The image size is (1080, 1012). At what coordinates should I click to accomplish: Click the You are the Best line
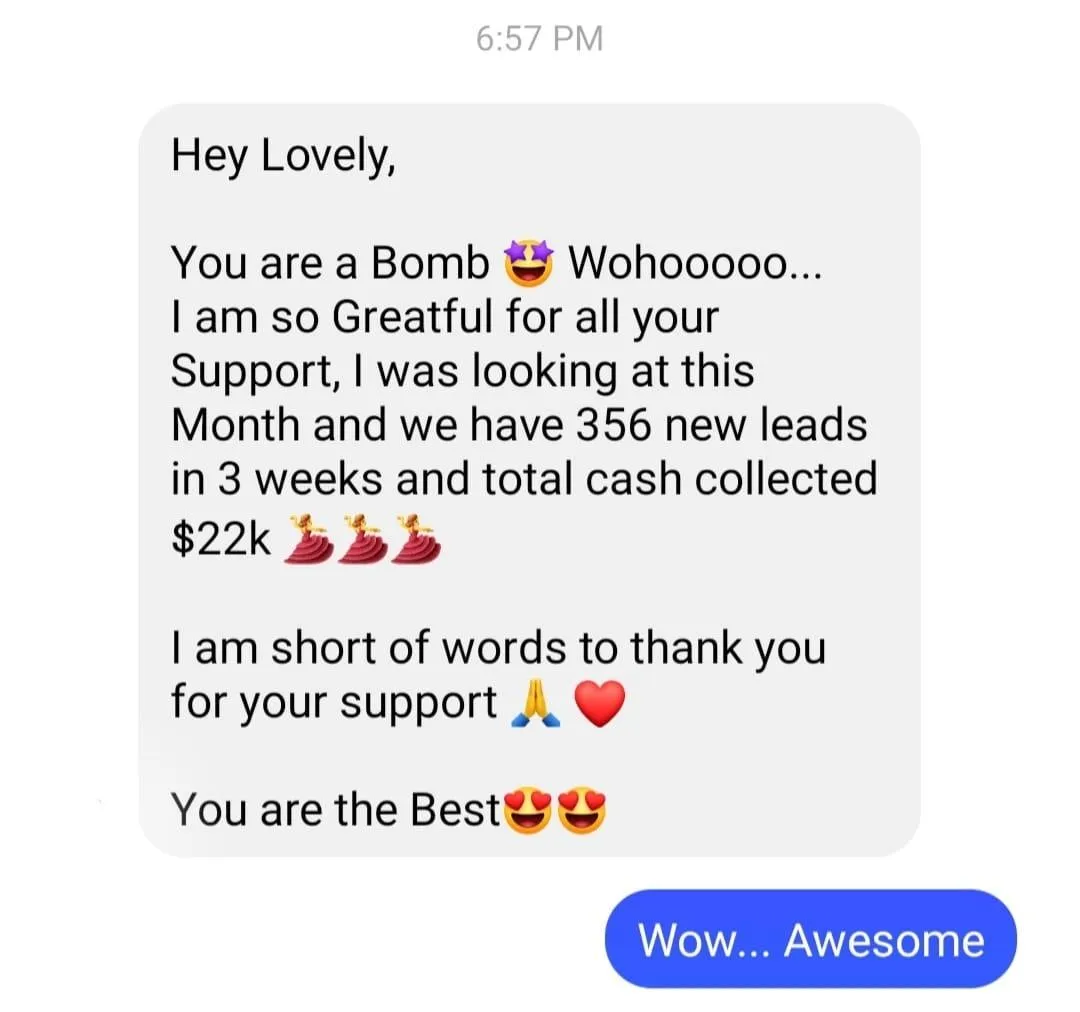(x=335, y=810)
